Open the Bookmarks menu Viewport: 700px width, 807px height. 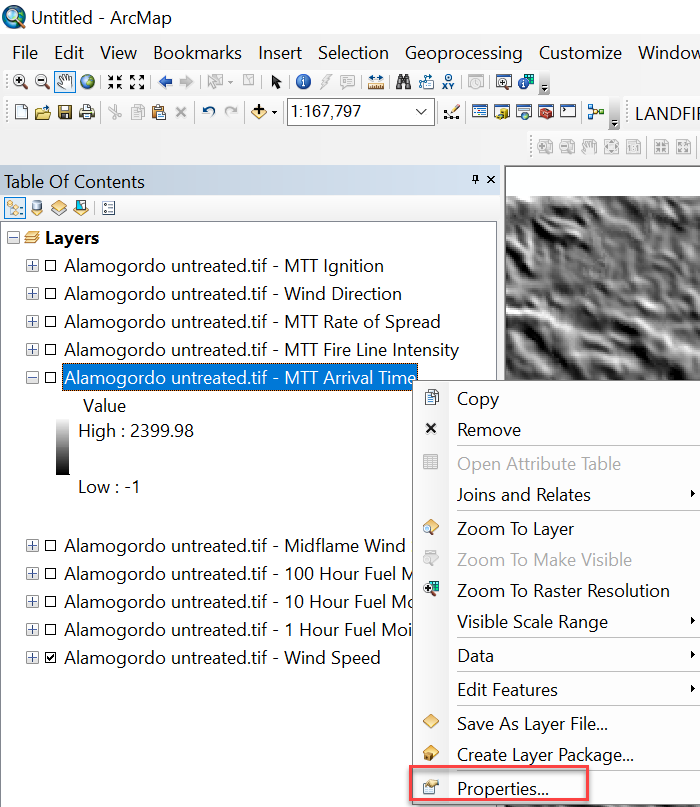click(197, 53)
